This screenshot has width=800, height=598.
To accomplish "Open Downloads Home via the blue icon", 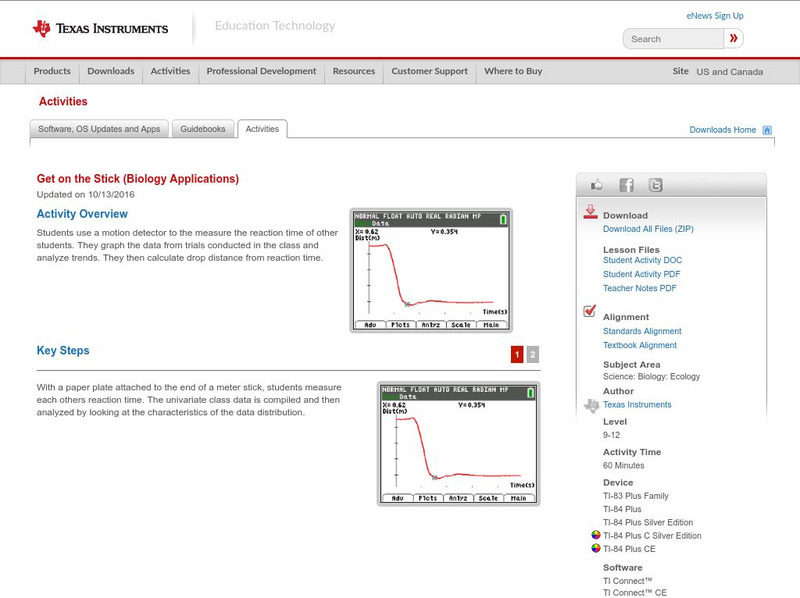I will [766, 130].
